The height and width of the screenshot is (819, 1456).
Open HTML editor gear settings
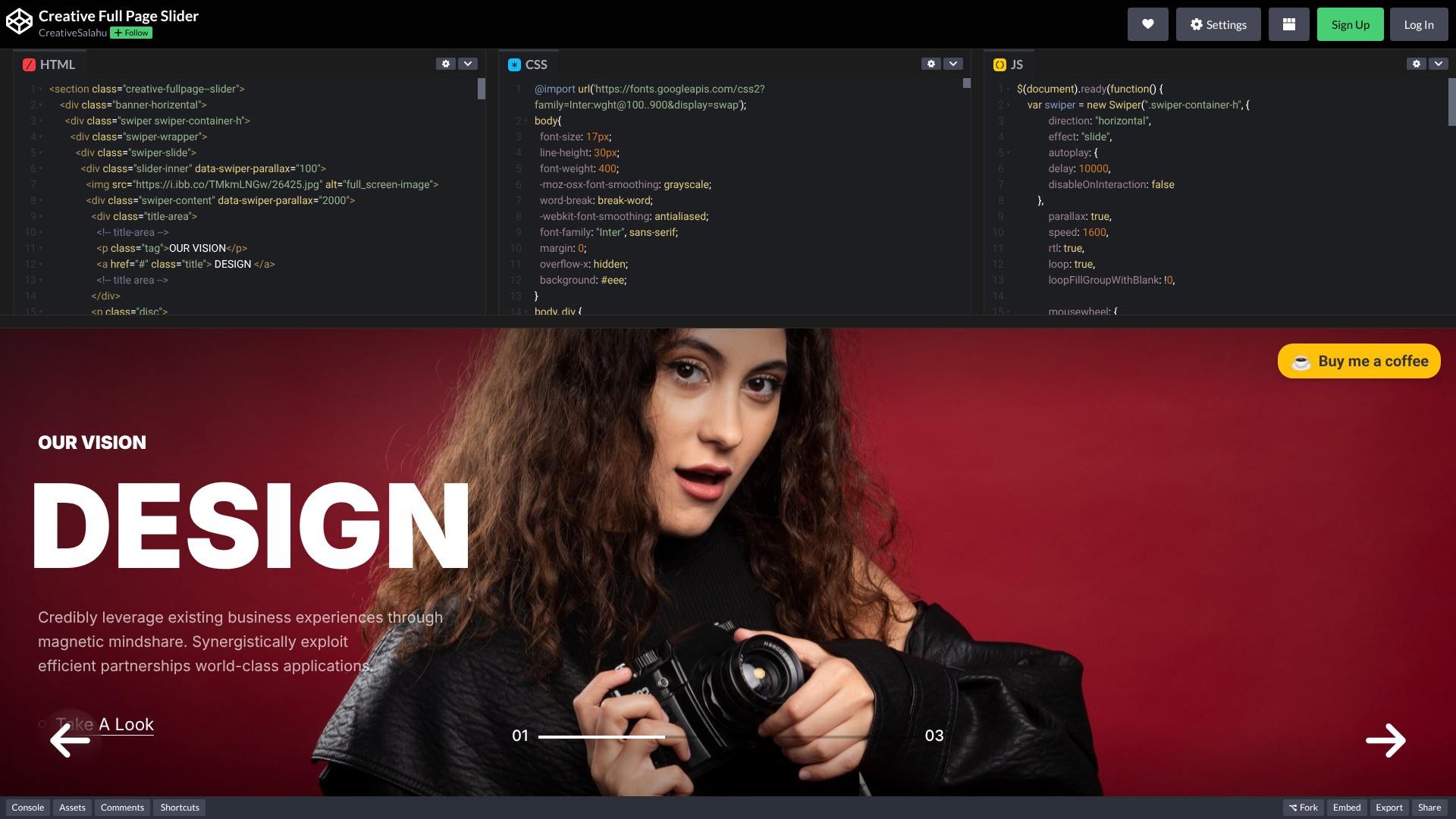click(x=446, y=64)
